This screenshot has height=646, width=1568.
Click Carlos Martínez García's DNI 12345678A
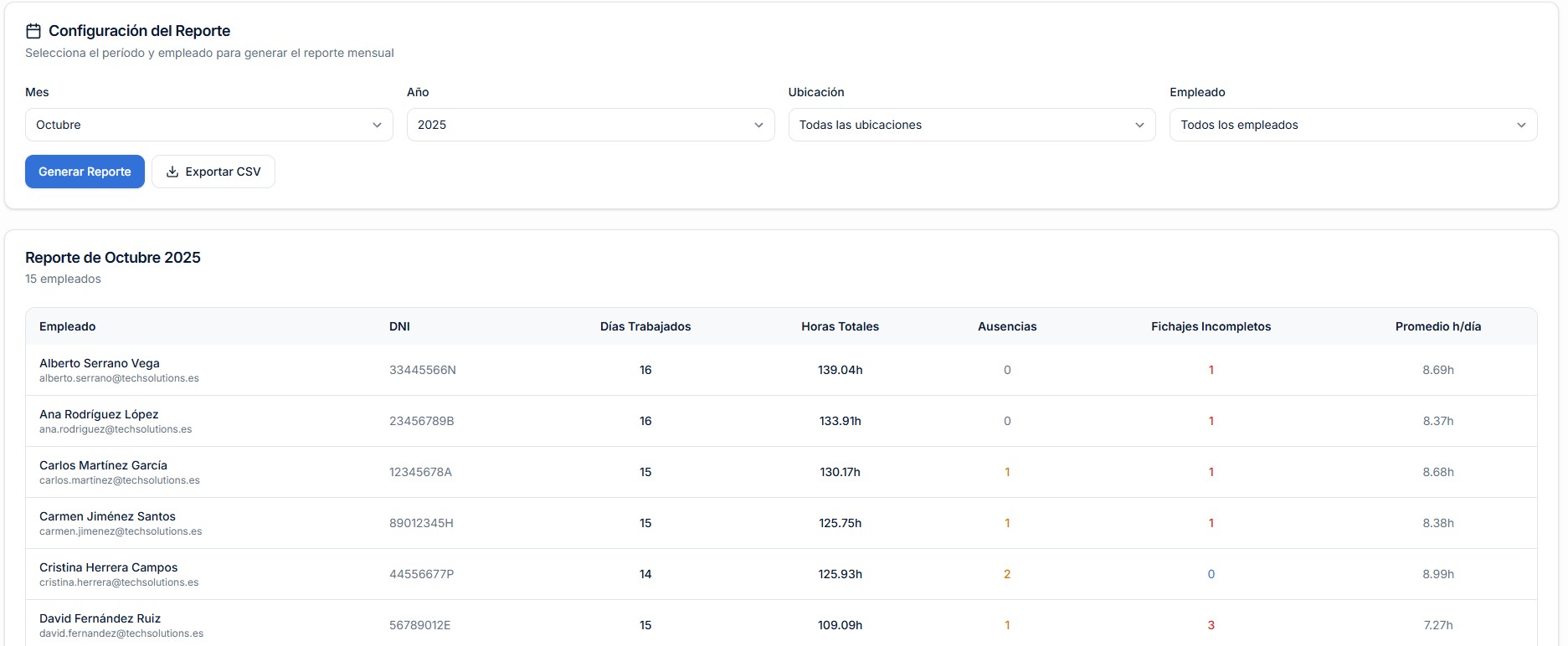tap(420, 472)
